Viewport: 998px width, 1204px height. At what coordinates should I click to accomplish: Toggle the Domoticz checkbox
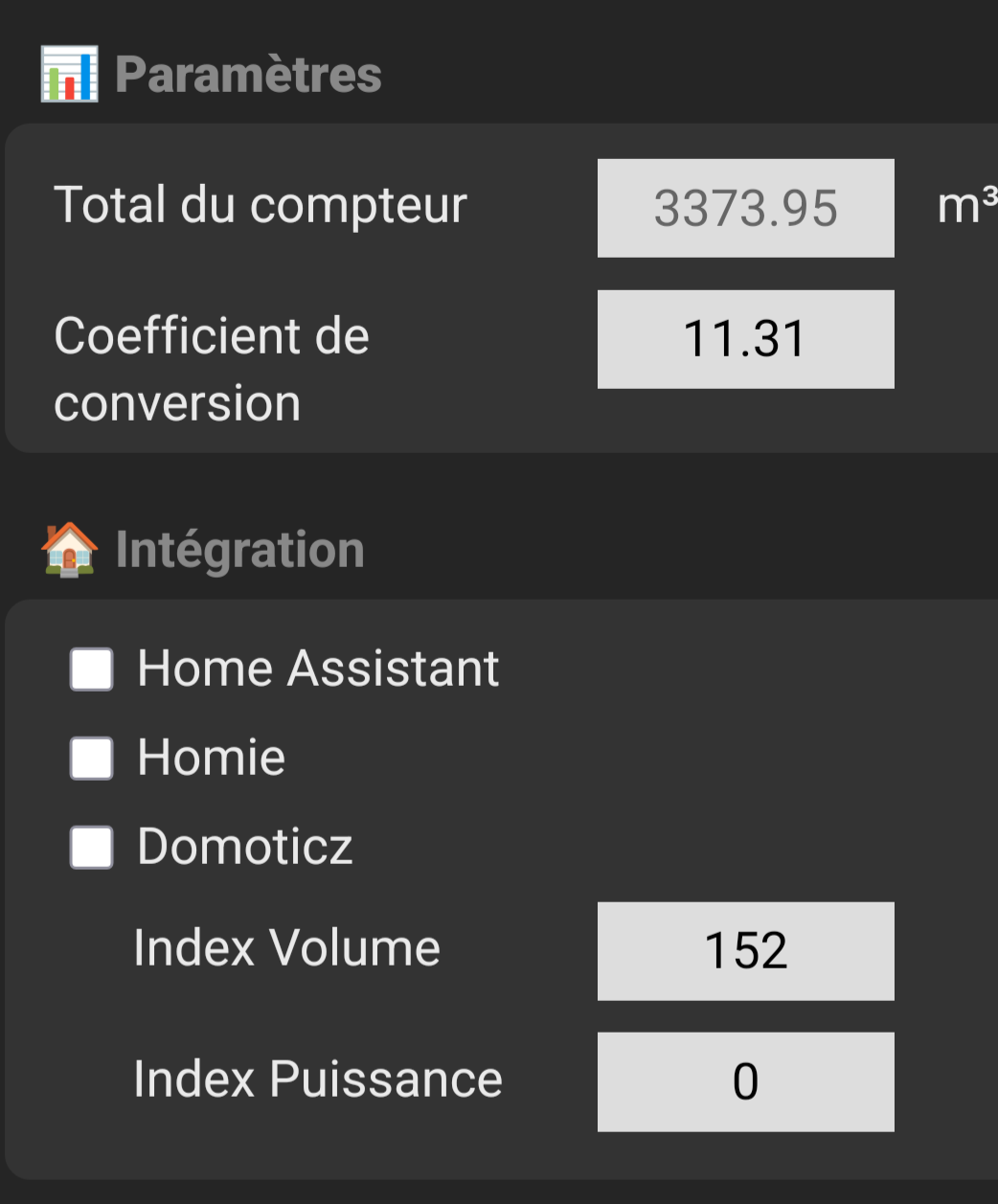pos(92,847)
